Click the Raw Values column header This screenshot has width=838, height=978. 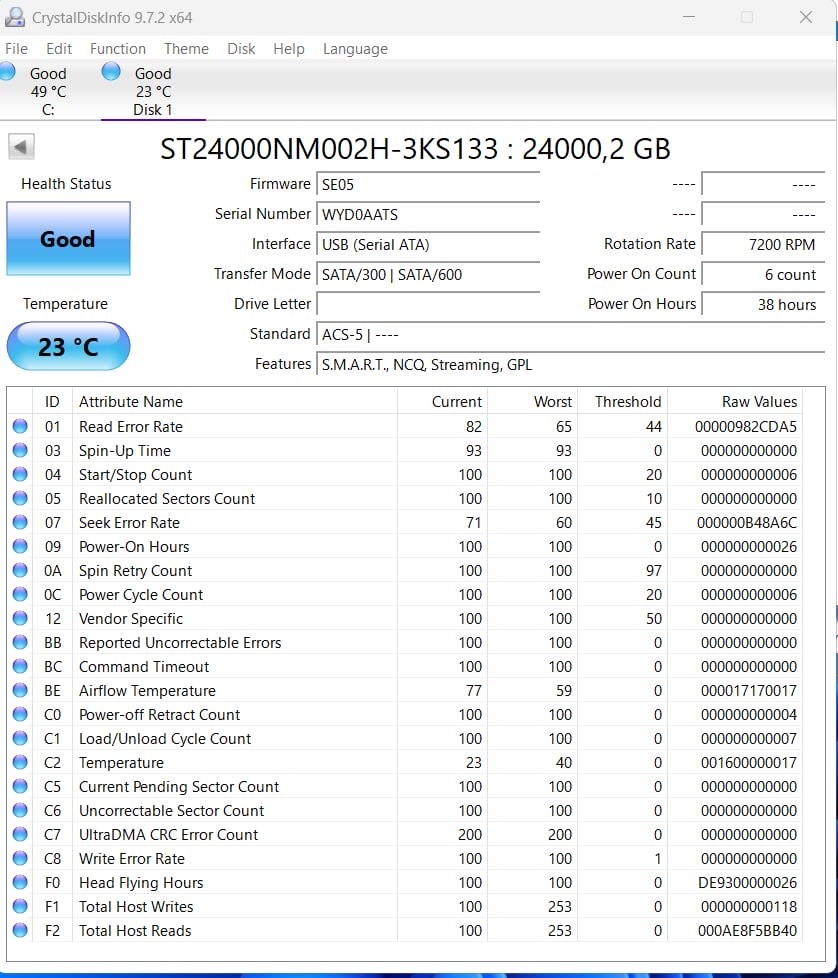point(734,402)
